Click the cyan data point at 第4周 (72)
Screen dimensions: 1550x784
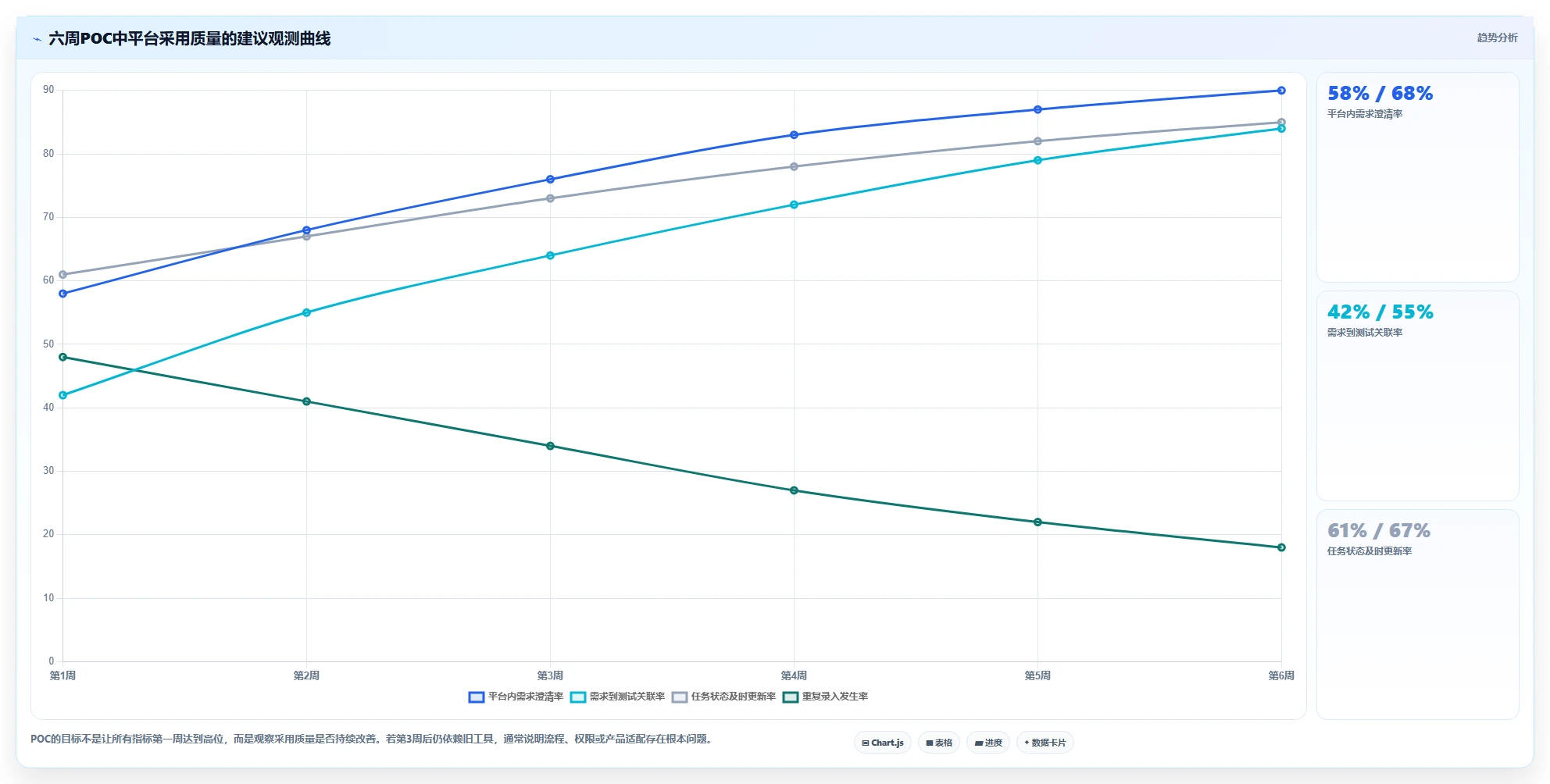click(794, 205)
